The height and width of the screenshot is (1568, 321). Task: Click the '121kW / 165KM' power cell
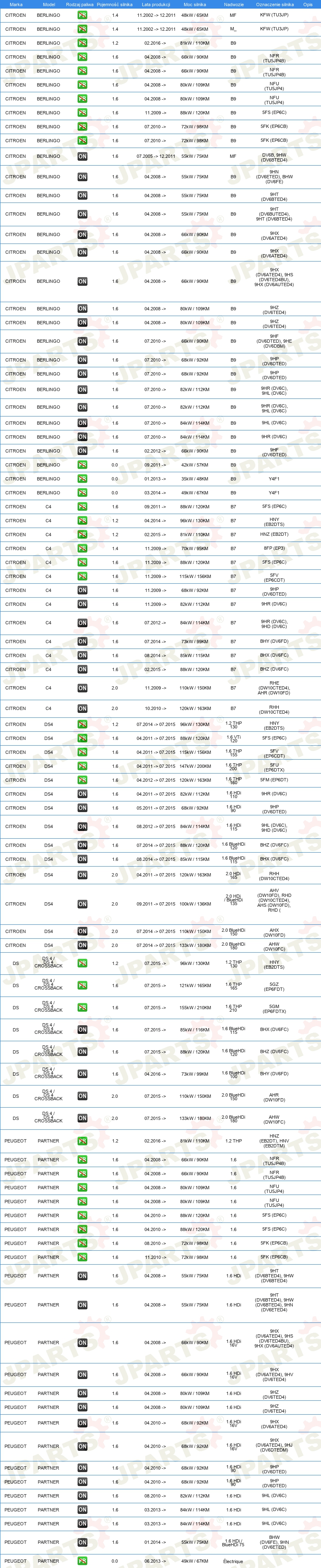[195, 985]
